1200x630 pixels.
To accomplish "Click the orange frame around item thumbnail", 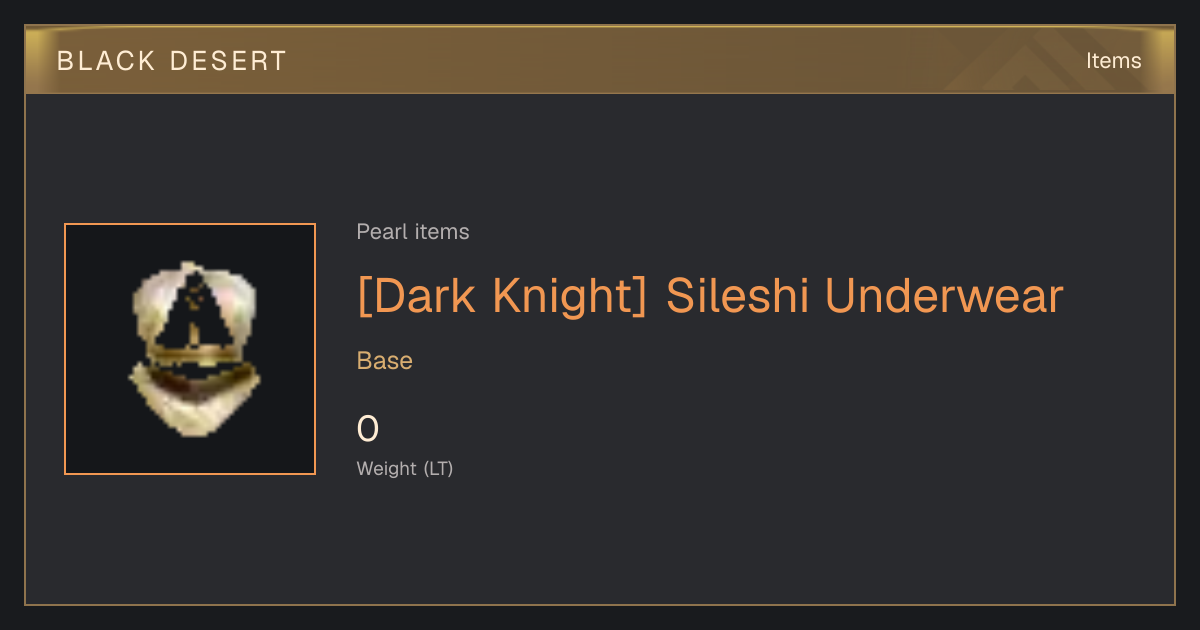I will (65, 349).
